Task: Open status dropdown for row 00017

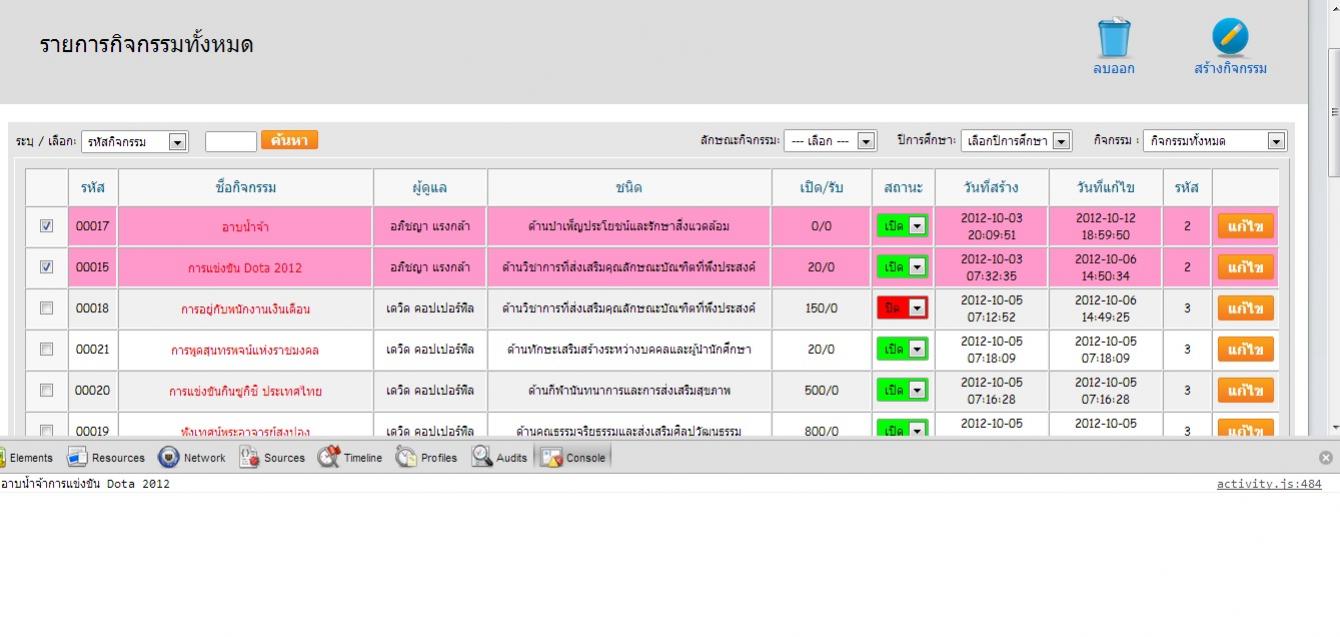Action: pyautogui.click(x=902, y=226)
